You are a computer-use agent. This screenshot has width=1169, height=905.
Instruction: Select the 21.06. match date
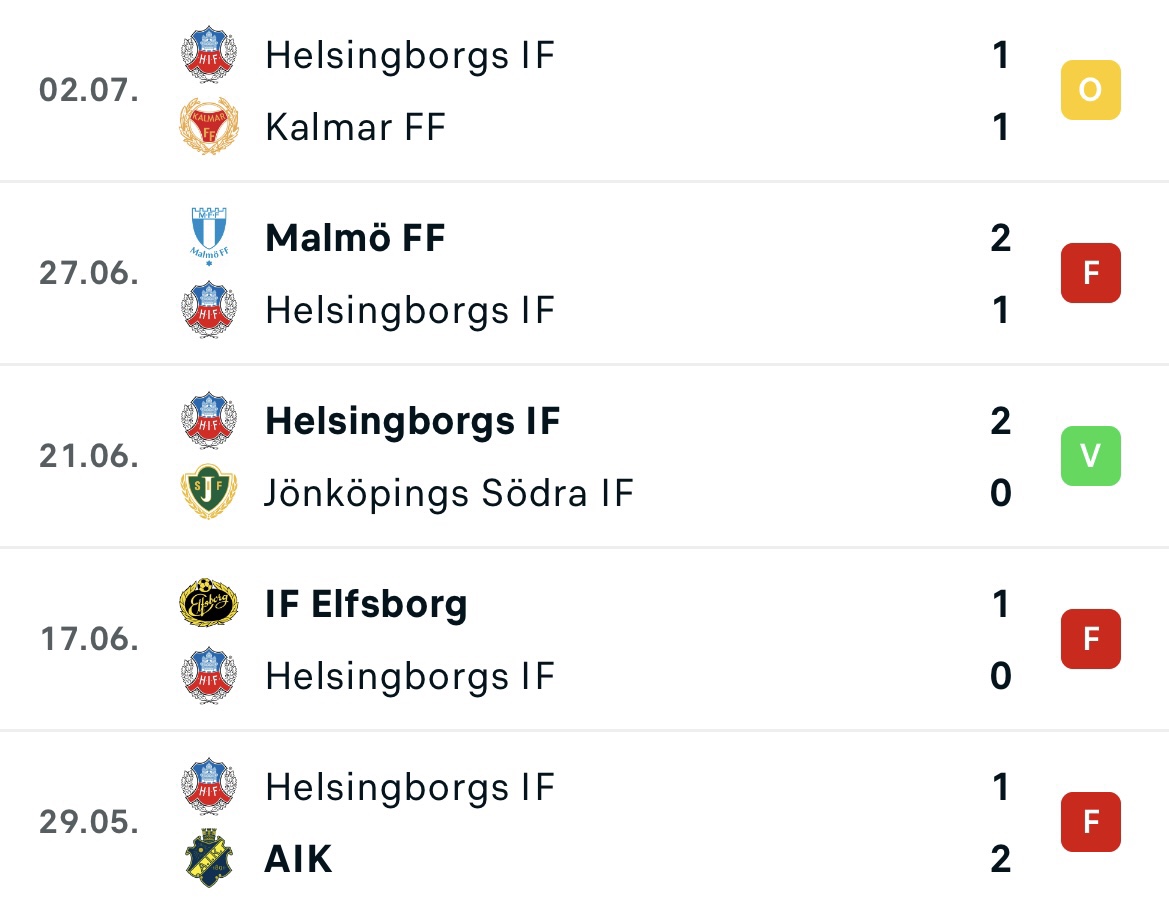pyautogui.click(x=89, y=456)
